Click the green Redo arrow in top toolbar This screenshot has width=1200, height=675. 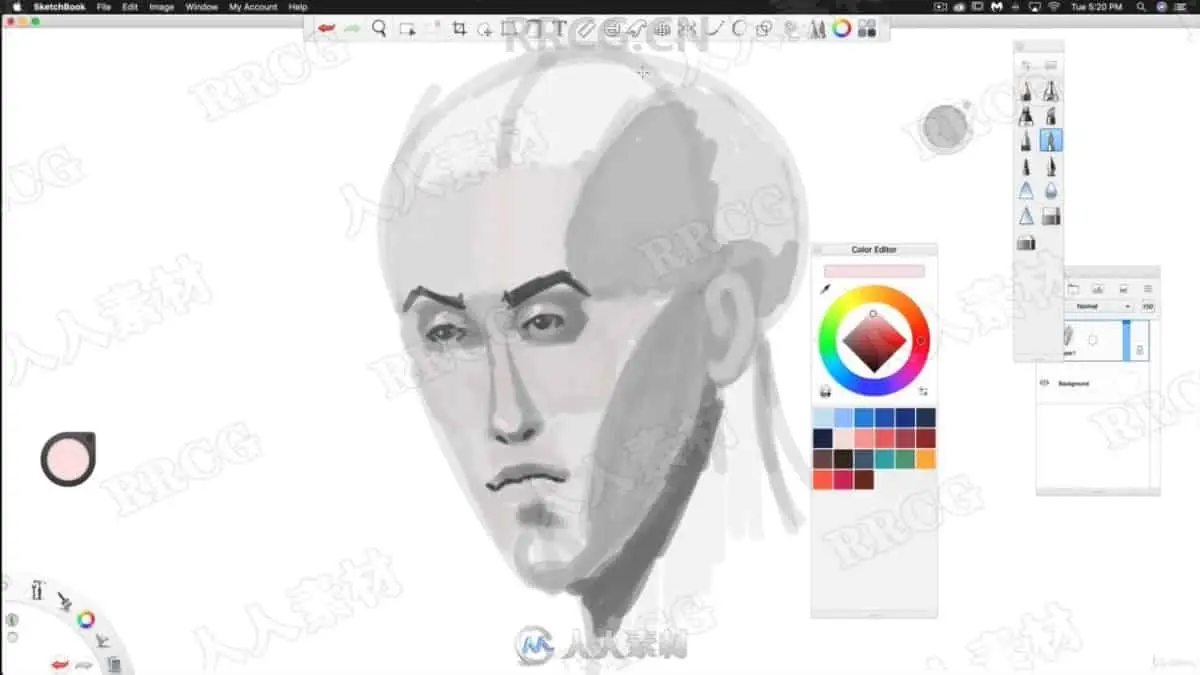pos(352,29)
